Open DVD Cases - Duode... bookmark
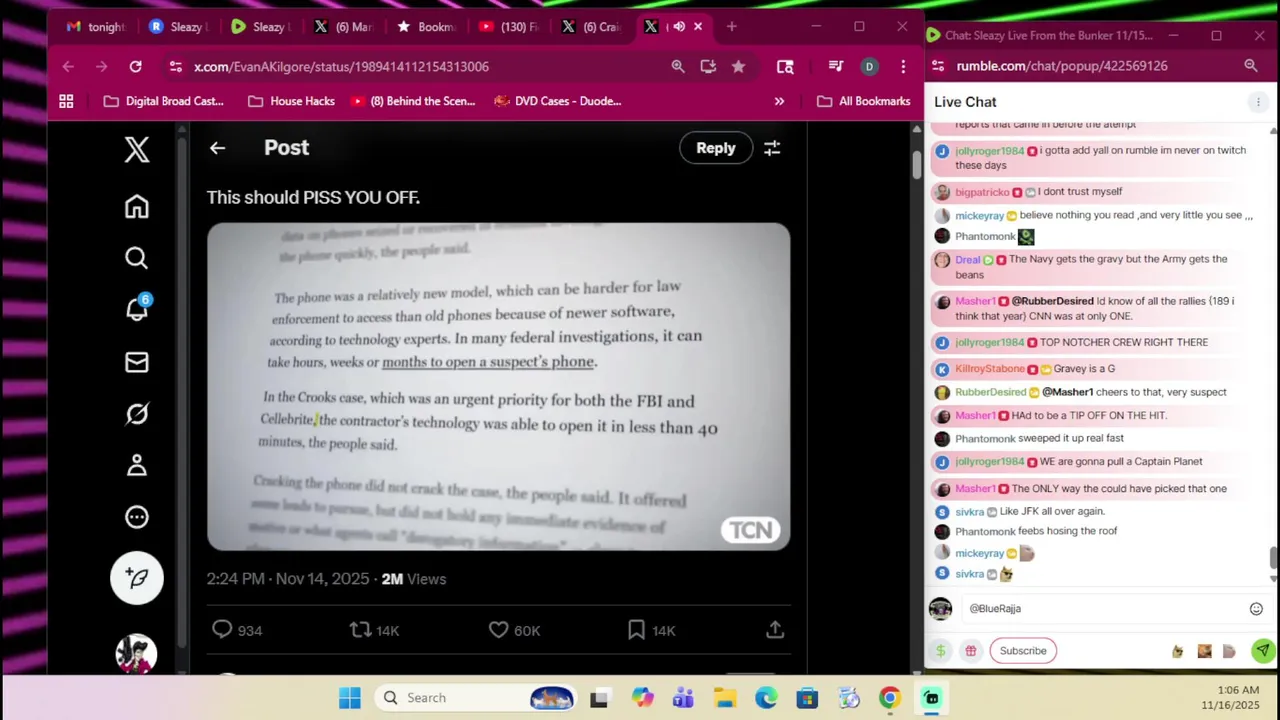This screenshot has width=1280, height=720. (558, 101)
